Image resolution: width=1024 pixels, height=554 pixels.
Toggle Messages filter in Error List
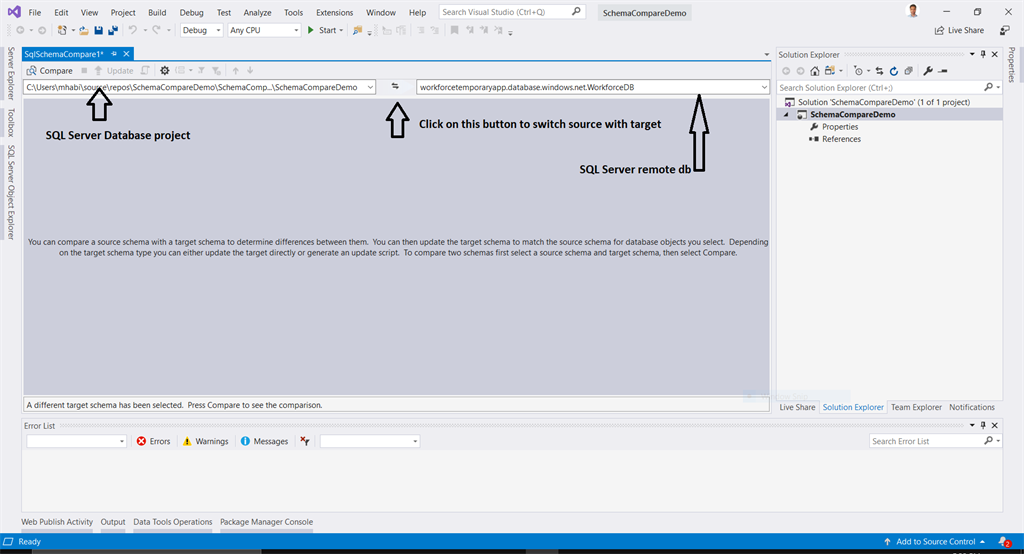tap(264, 441)
